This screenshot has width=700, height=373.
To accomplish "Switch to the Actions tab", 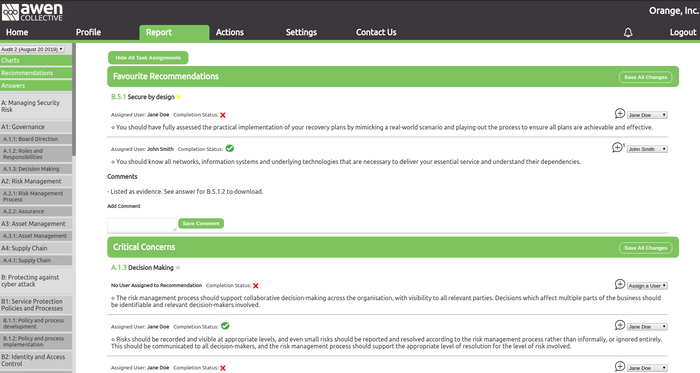I will click(230, 33).
